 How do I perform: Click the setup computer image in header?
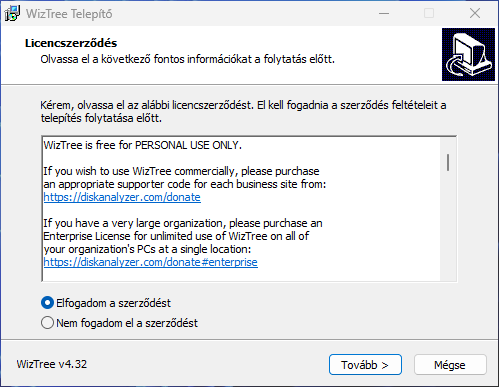click(x=468, y=54)
